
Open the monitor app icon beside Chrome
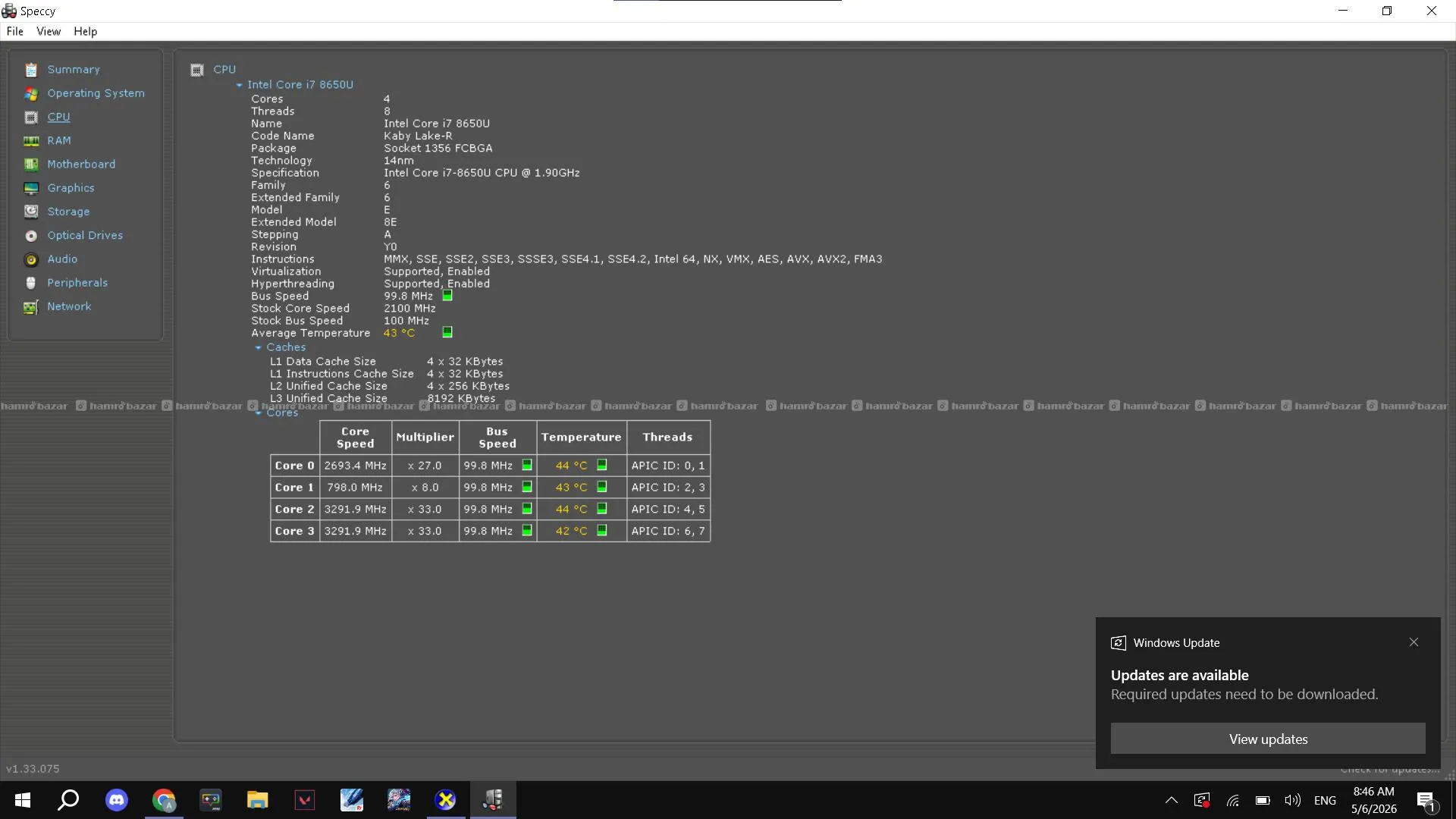(x=211, y=800)
